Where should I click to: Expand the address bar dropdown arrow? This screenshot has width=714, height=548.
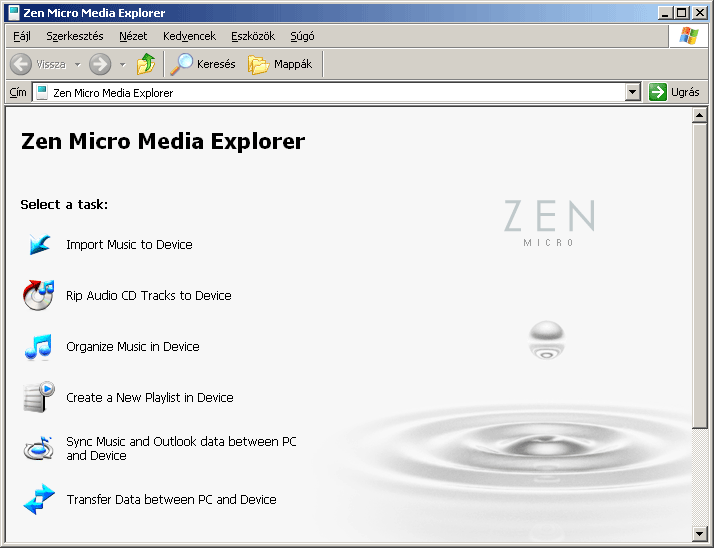click(632, 92)
